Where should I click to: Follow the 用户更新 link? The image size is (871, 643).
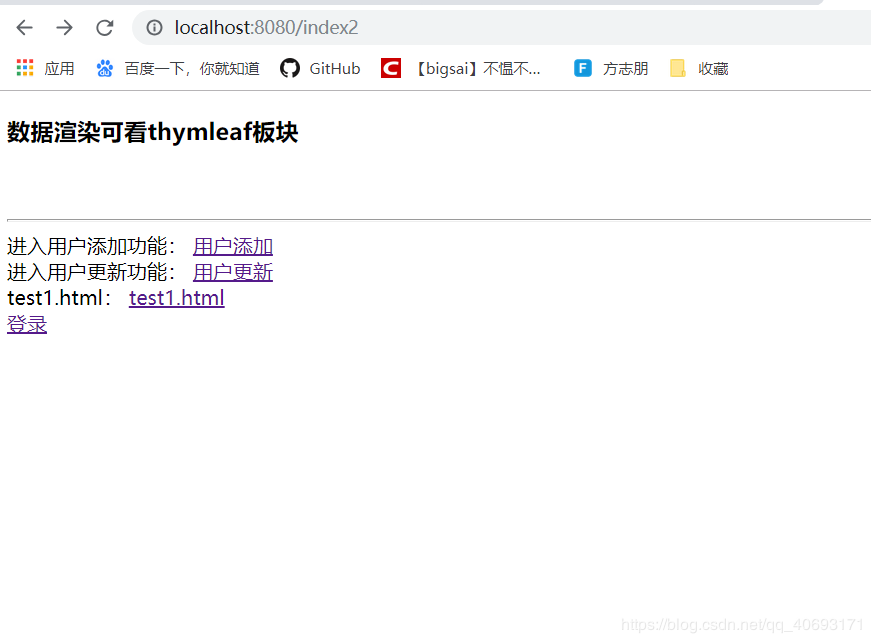pos(233,272)
